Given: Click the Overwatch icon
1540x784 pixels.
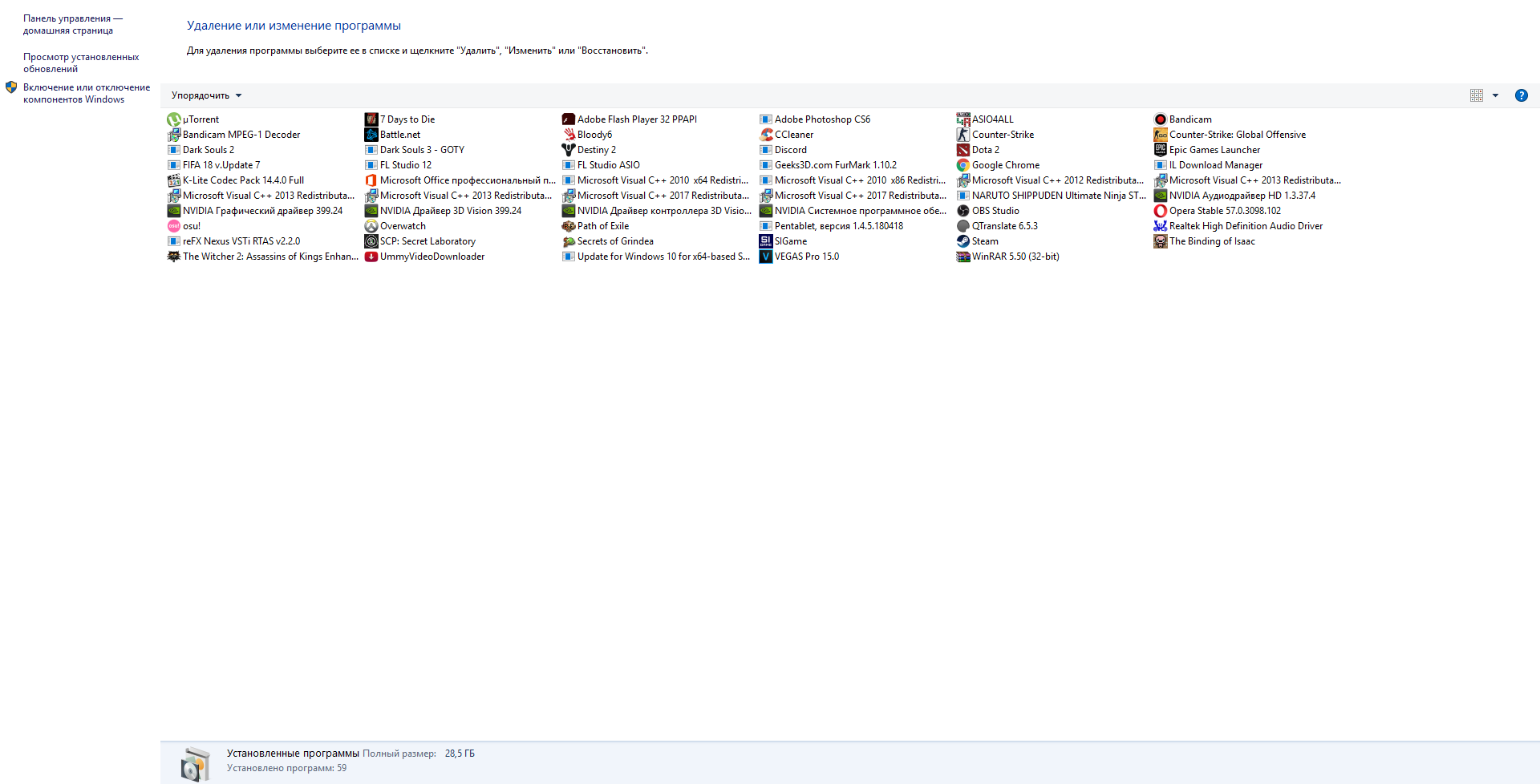Looking at the screenshot, I should point(371,226).
